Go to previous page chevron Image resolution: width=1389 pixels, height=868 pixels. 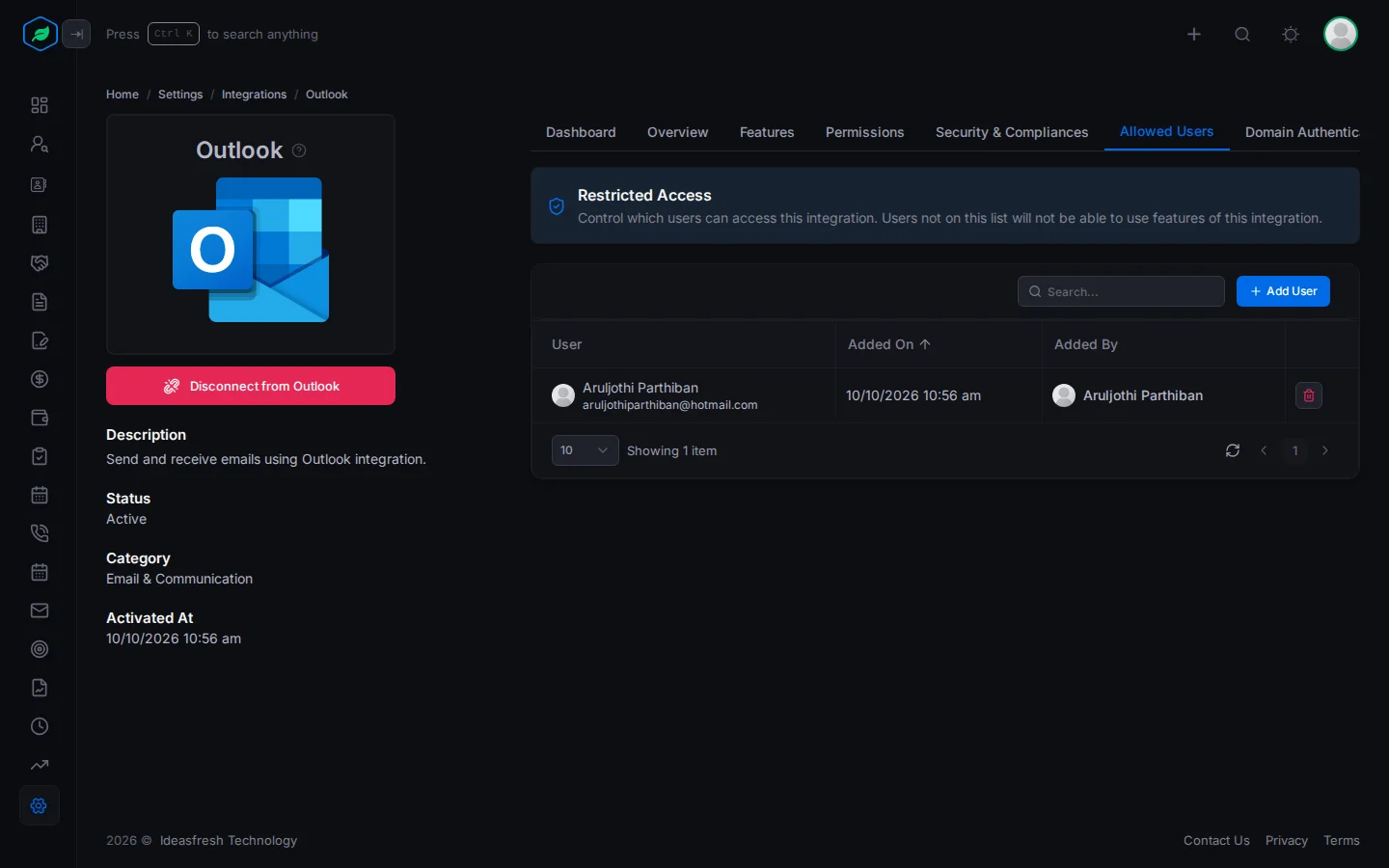pos(1264,450)
